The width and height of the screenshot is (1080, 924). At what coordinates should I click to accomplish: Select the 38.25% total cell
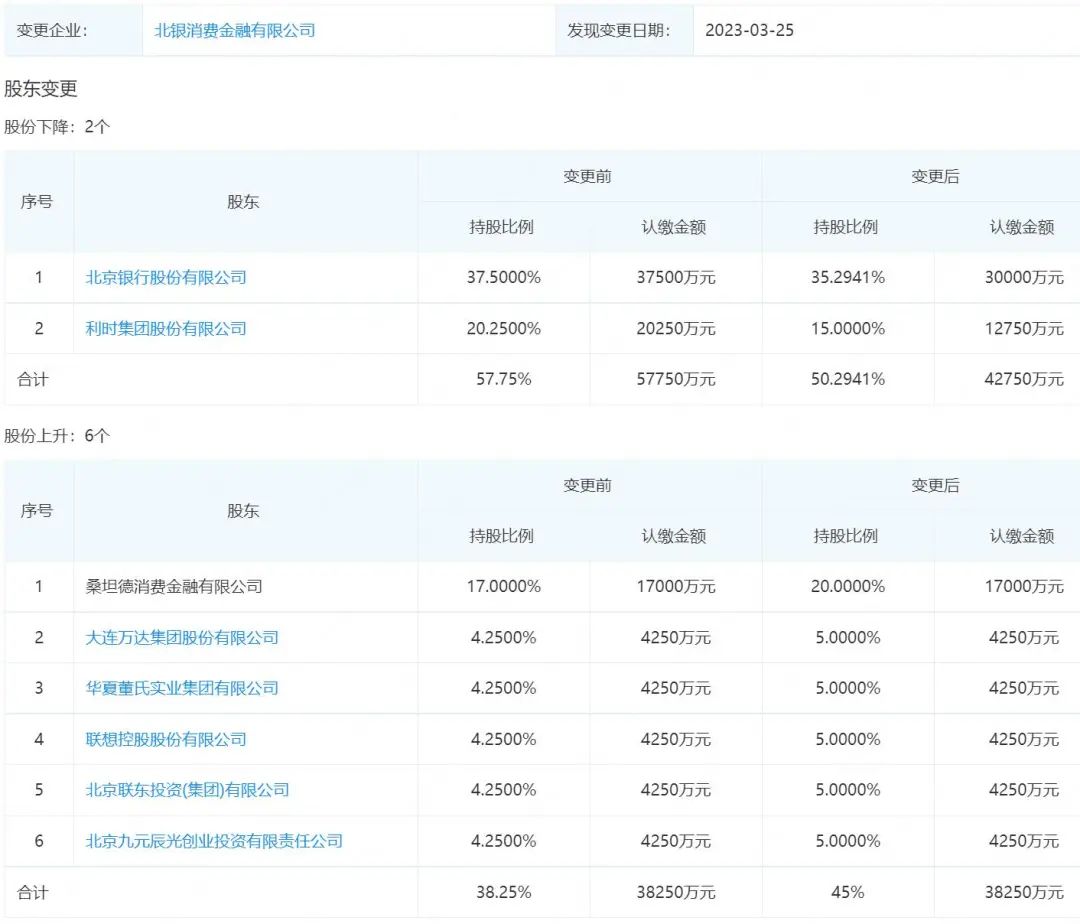tap(503, 892)
